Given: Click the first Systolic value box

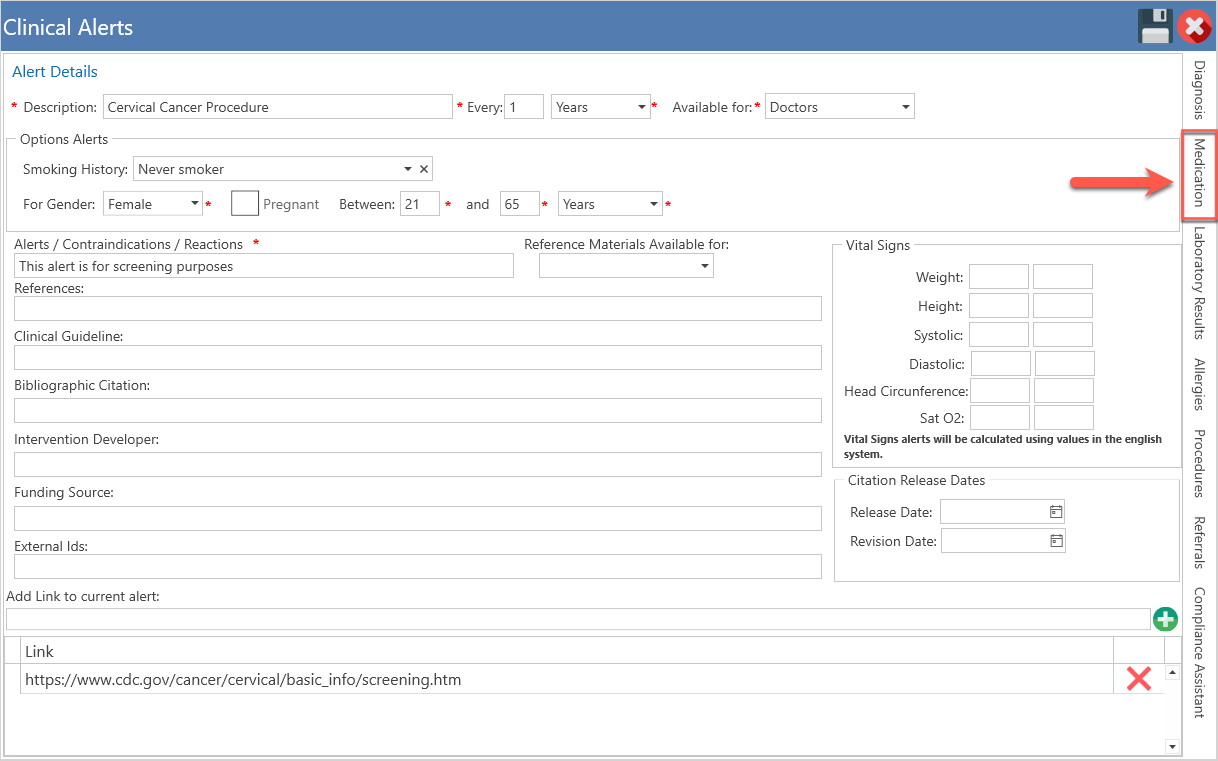Looking at the screenshot, I should [x=999, y=335].
